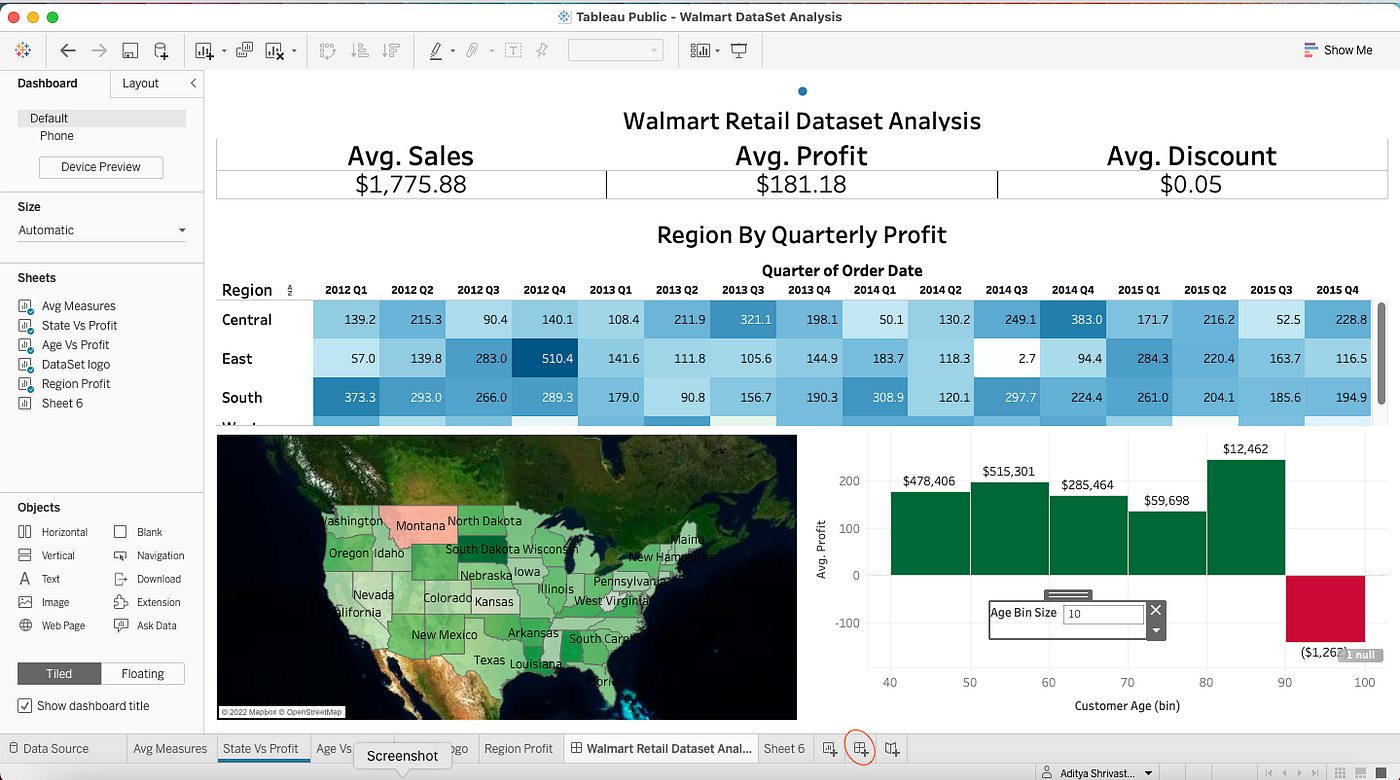Image resolution: width=1400 pixels, height=780 pixels.
Task: Toggle Floating mode for dashboard objects
Action: pyautogui.click(x=142, y=673)
